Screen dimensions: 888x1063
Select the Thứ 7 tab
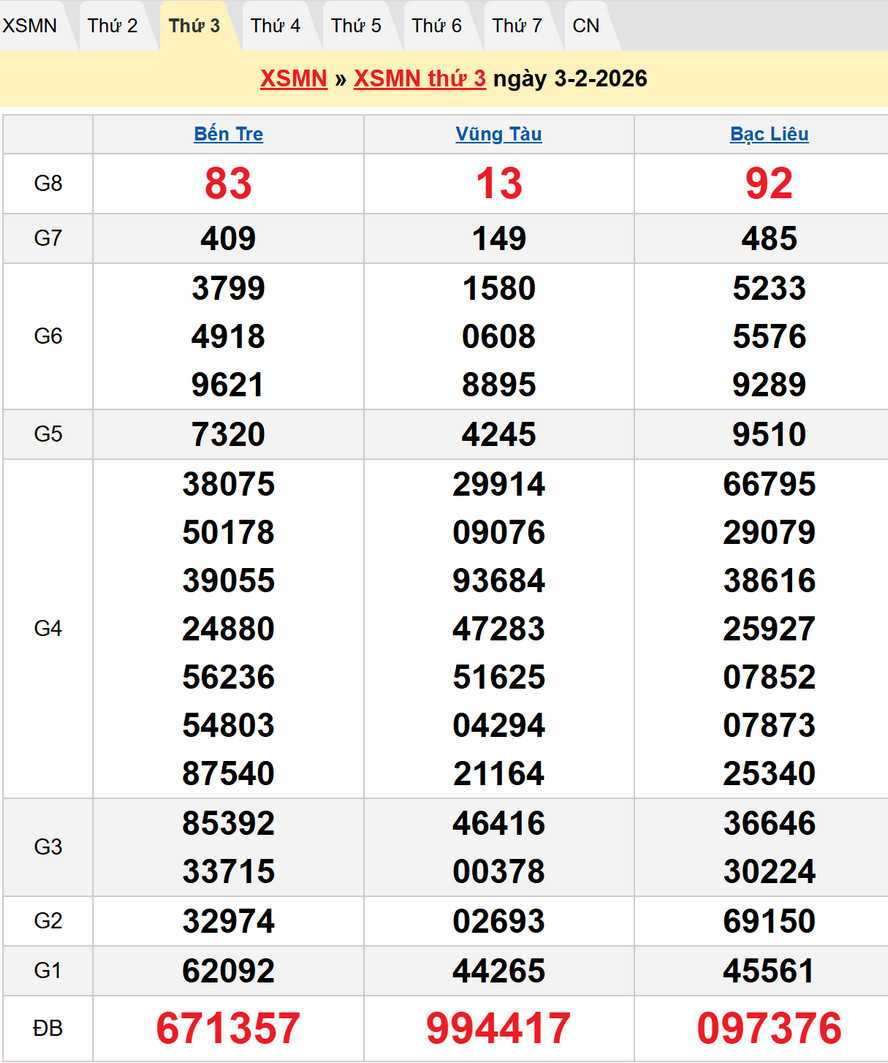(517, 26)
